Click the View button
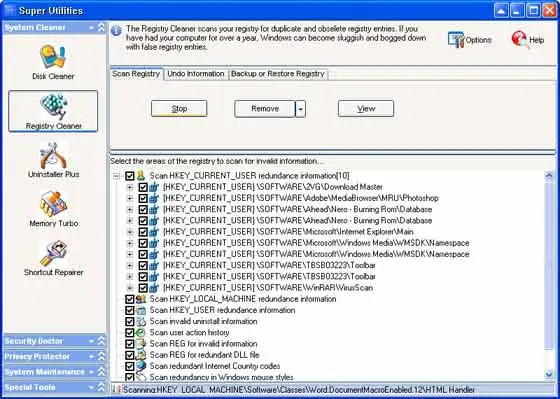This screenshot has height=399, width=560. click(366, 109)
